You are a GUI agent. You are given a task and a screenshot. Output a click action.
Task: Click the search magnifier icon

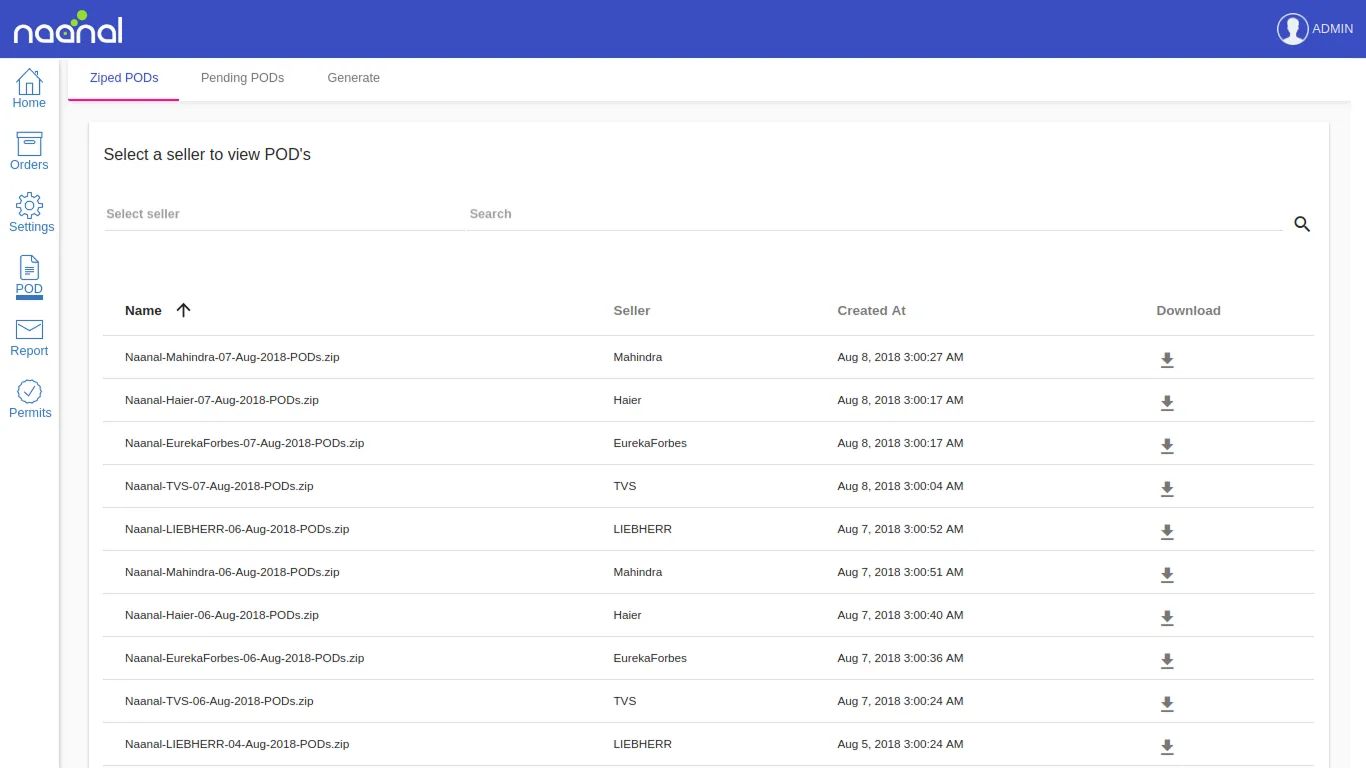click(1301, 224)
